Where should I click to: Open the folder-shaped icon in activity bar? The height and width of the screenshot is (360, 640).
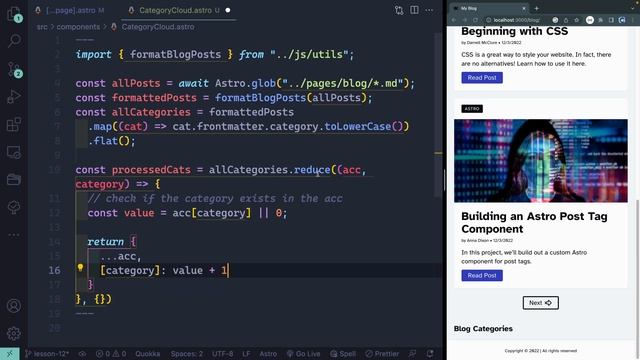[14, 180]
